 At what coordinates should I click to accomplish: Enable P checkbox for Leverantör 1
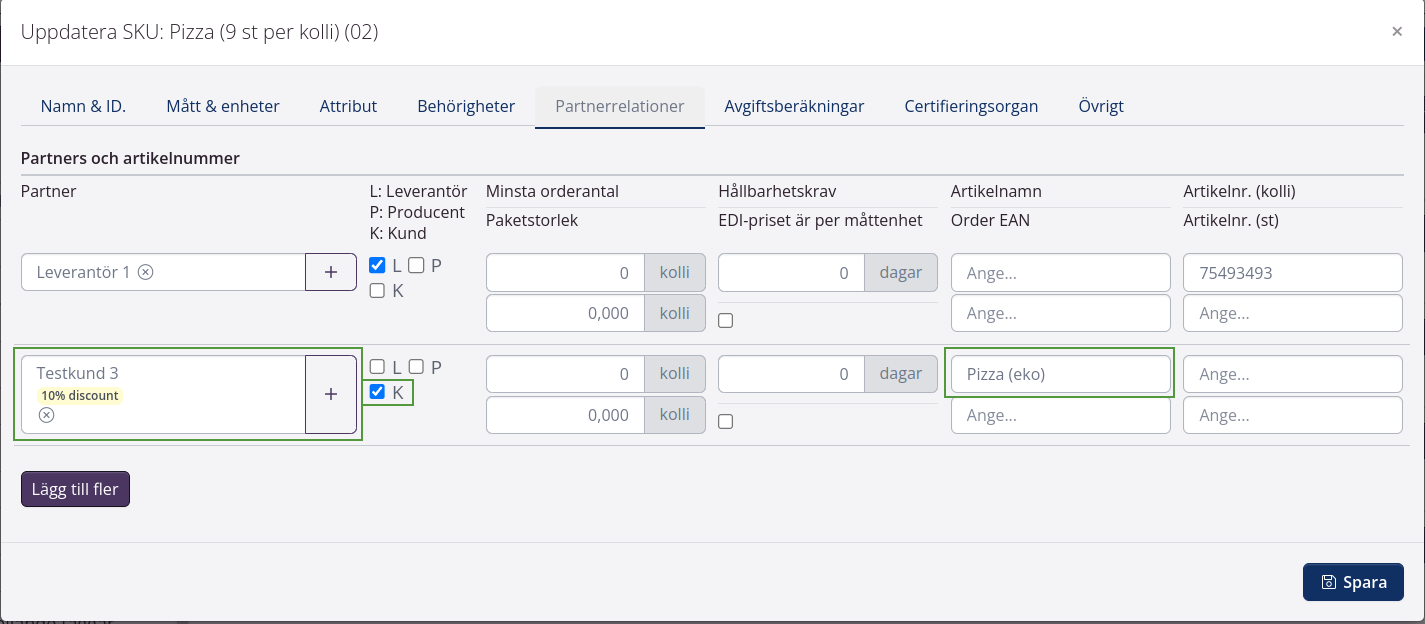[416, 265]
